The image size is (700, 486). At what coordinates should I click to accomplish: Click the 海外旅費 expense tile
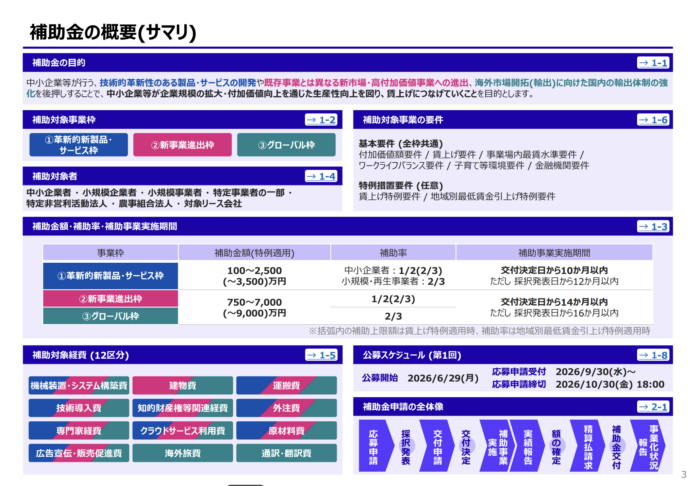pos(183,453)
